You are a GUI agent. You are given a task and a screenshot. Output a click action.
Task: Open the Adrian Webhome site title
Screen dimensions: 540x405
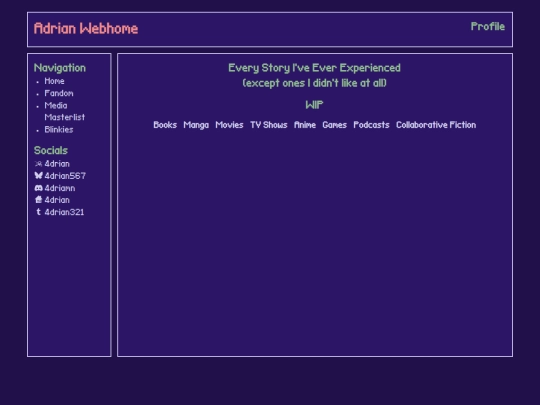pos(86,29)
